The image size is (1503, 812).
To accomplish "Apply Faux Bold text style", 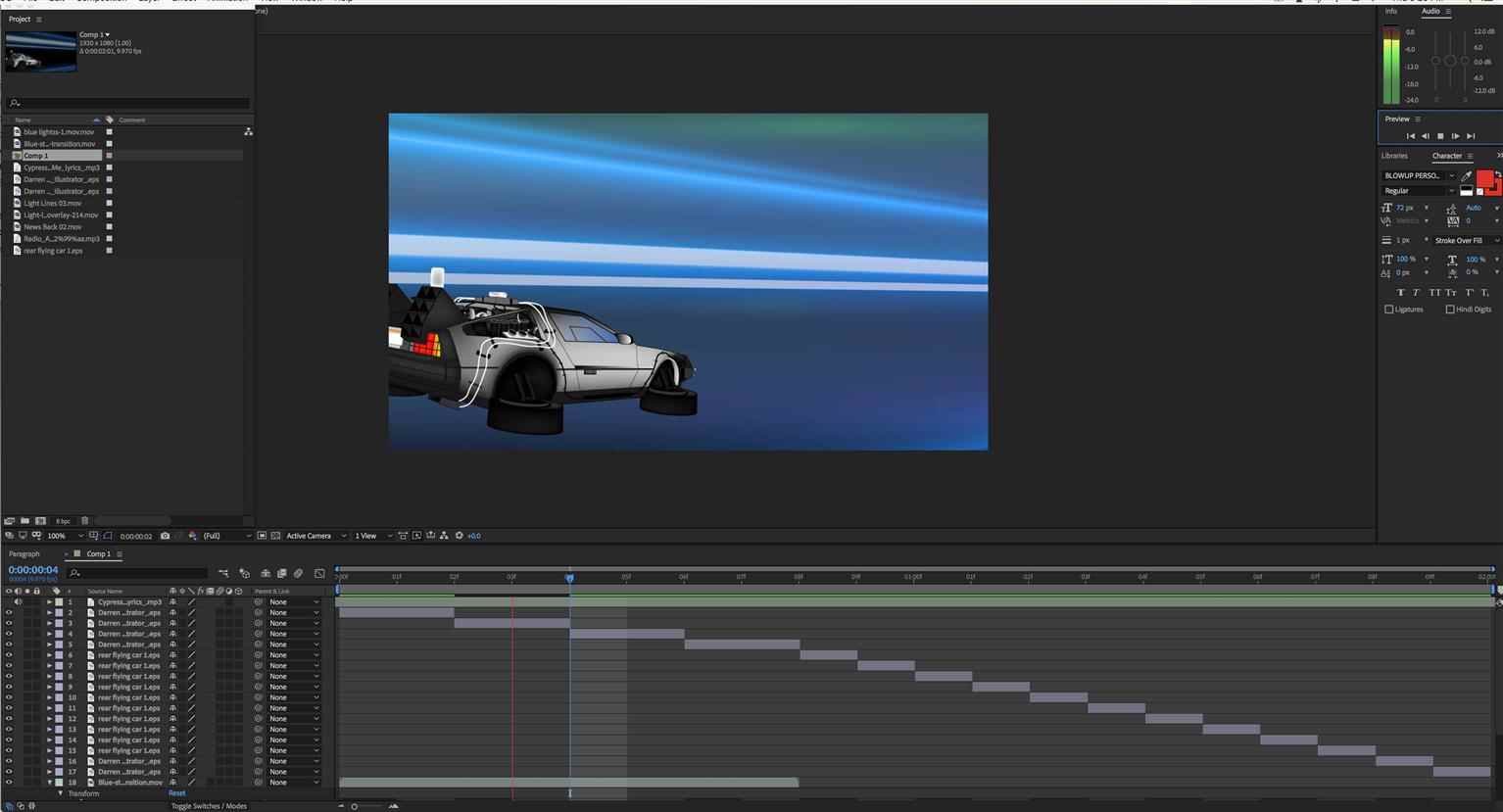I will tap(1399, 292).
